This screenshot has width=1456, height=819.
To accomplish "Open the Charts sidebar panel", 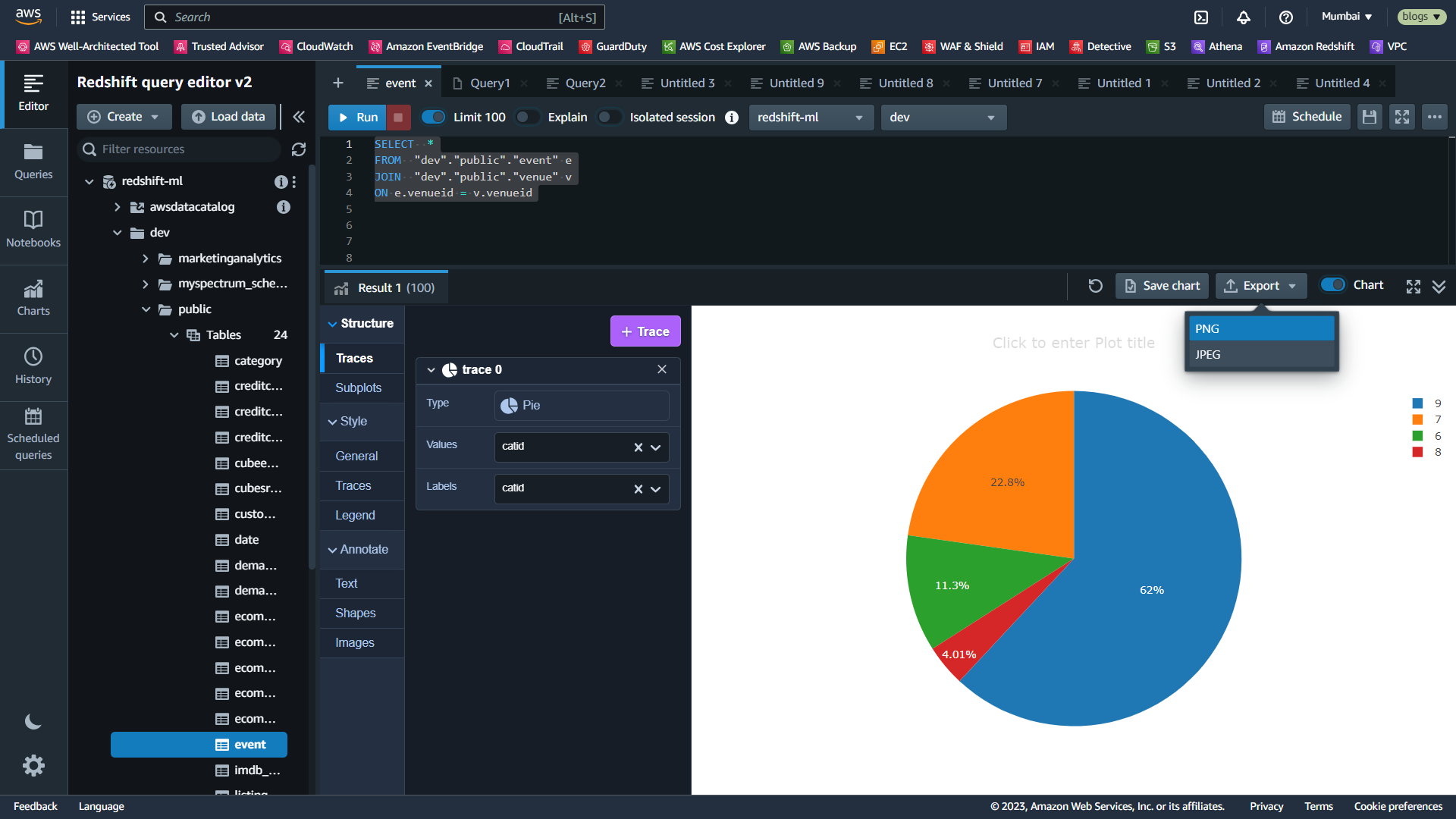I will [x=33, y=298].
